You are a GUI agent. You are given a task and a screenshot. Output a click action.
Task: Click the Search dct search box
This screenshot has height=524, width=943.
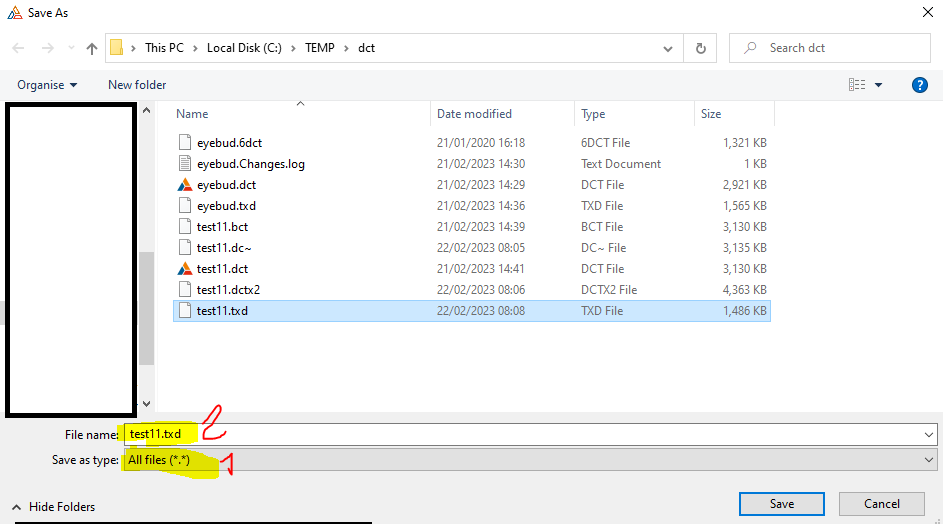click(840, 48)
